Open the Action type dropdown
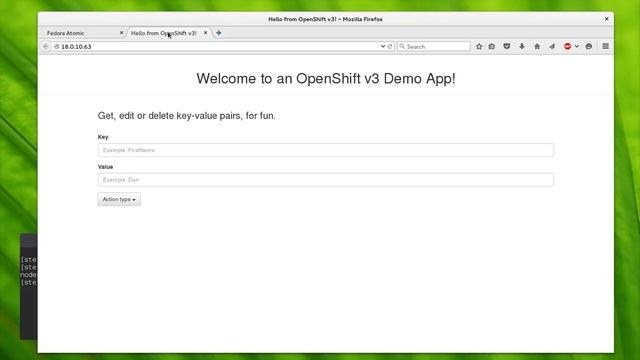This screenshot has height=360, width=640. [x=119, y=199]
